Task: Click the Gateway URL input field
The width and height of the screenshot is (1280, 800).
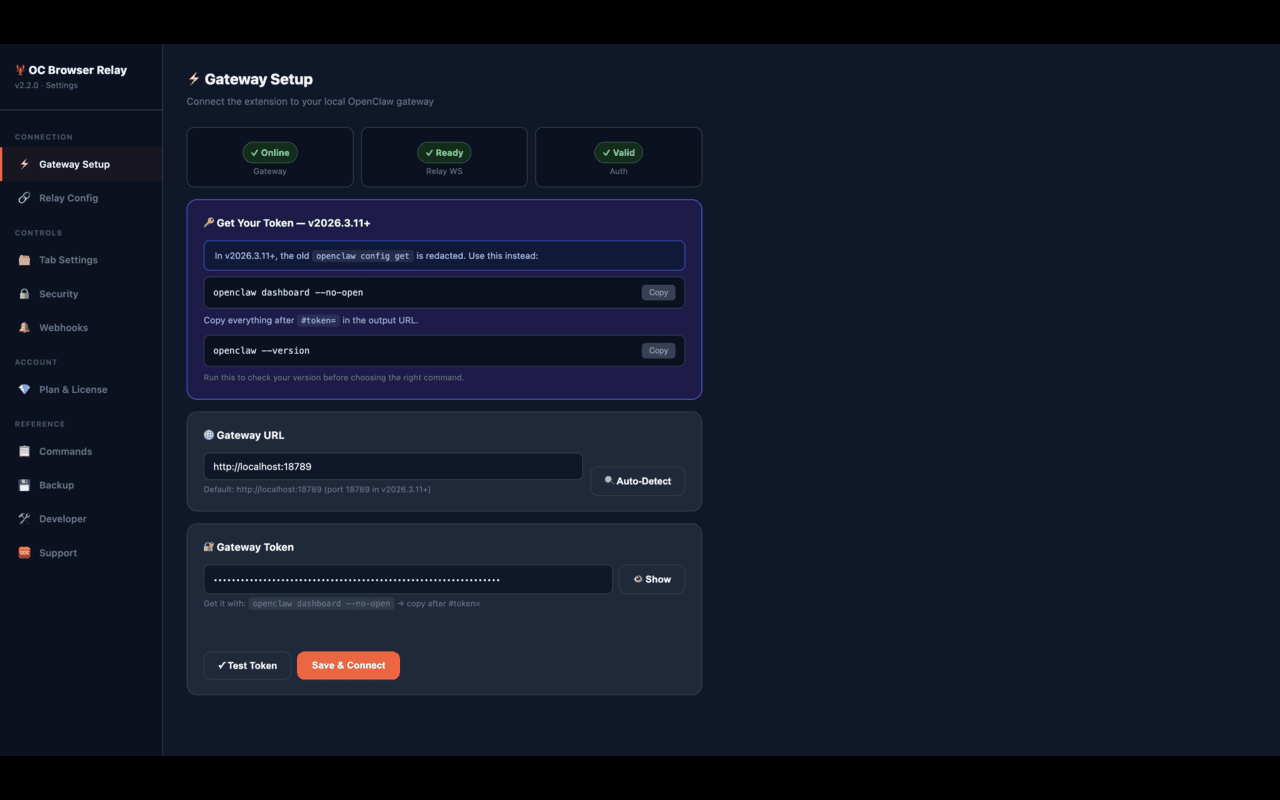Action: click(393, 467)
